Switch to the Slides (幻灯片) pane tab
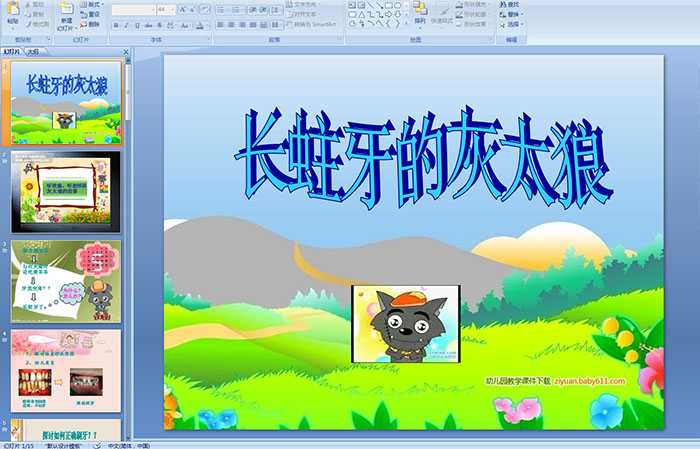 click(11, 52)
